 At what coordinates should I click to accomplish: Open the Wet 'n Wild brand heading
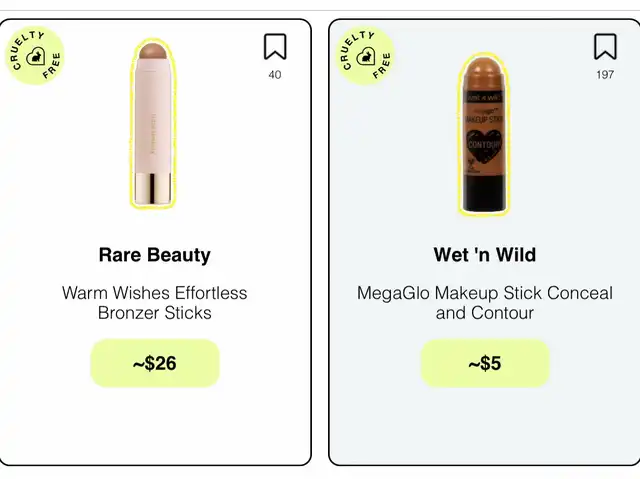pyautogui.click(x=484, y=255)
